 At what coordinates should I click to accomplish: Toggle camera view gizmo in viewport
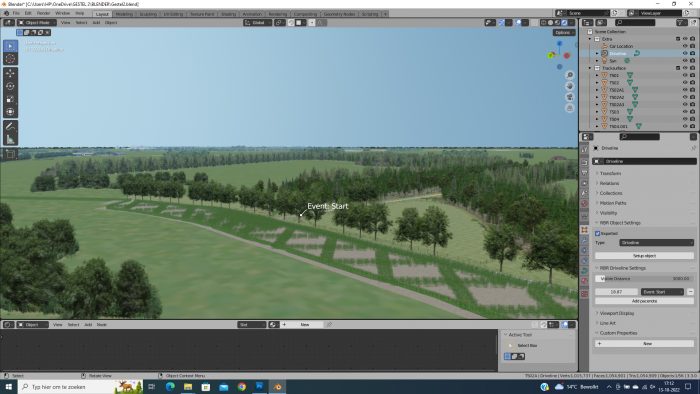coord(570,97)
